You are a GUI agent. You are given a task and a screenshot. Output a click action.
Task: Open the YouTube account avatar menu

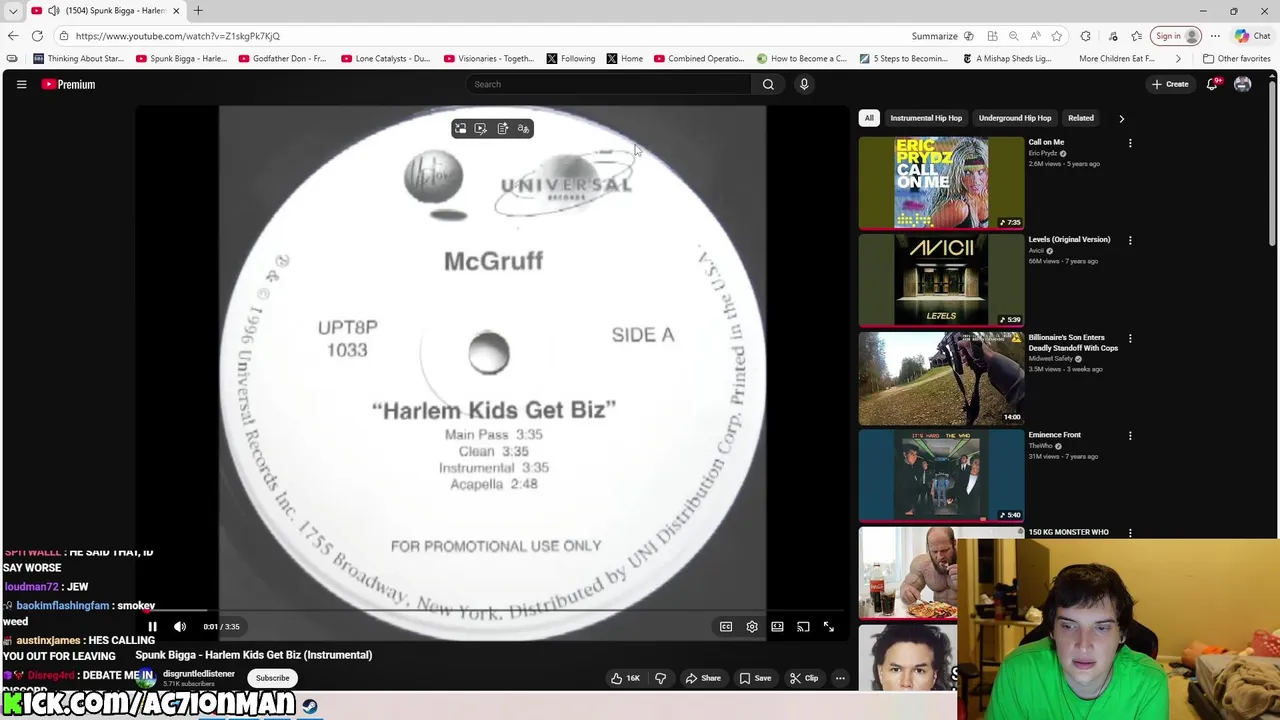(x=1243, y=84)
